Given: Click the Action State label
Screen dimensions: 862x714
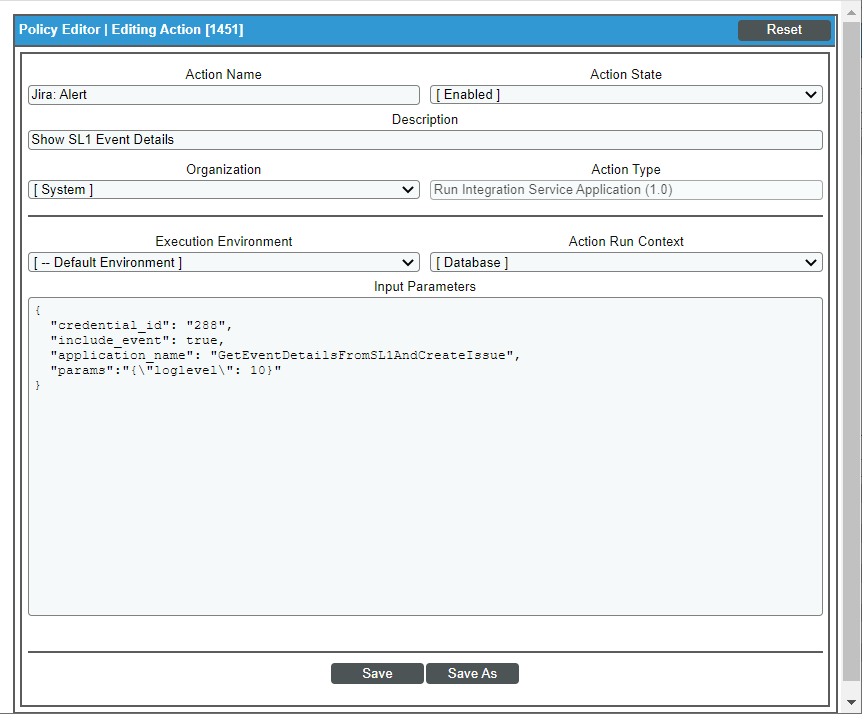Looking at the screenshot, I should (x=626, y=74).
